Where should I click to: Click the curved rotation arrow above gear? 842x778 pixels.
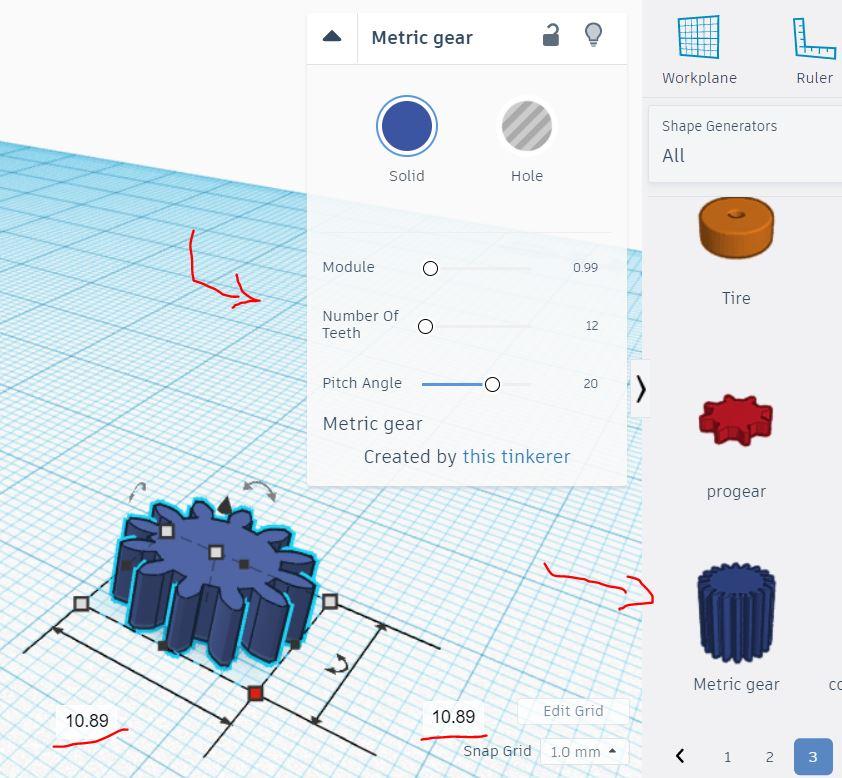259,490
